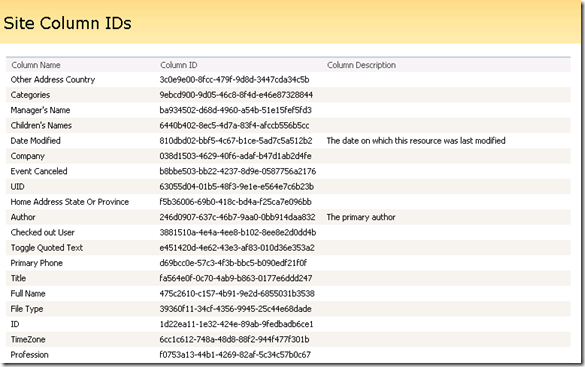Select The primary author description
The width and height of the screenshot is (585, 367).
coord(361,217)
